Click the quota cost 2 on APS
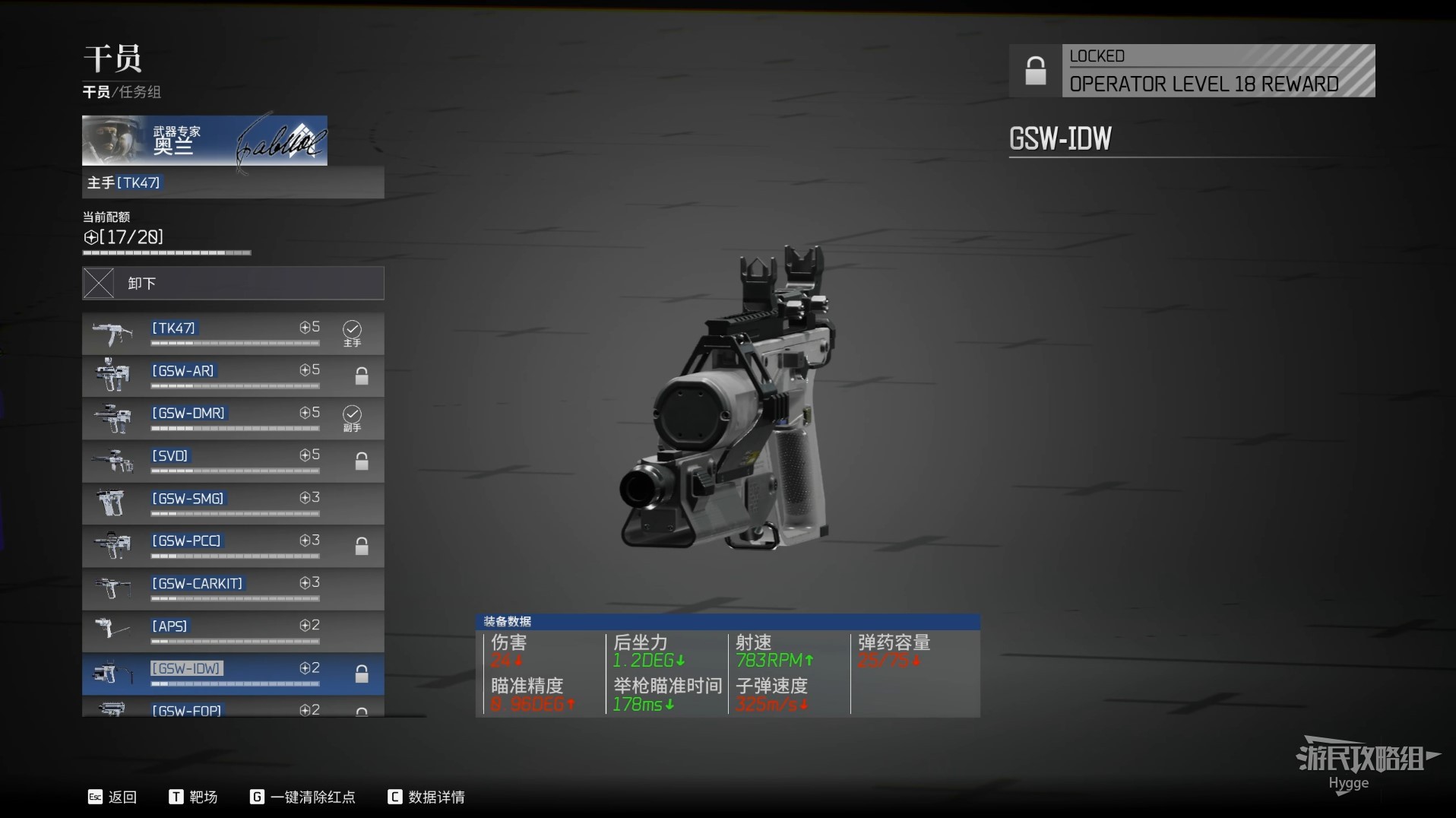This screenshot has height=818, width=1456. pyautogui.click(x=309, y=625)
